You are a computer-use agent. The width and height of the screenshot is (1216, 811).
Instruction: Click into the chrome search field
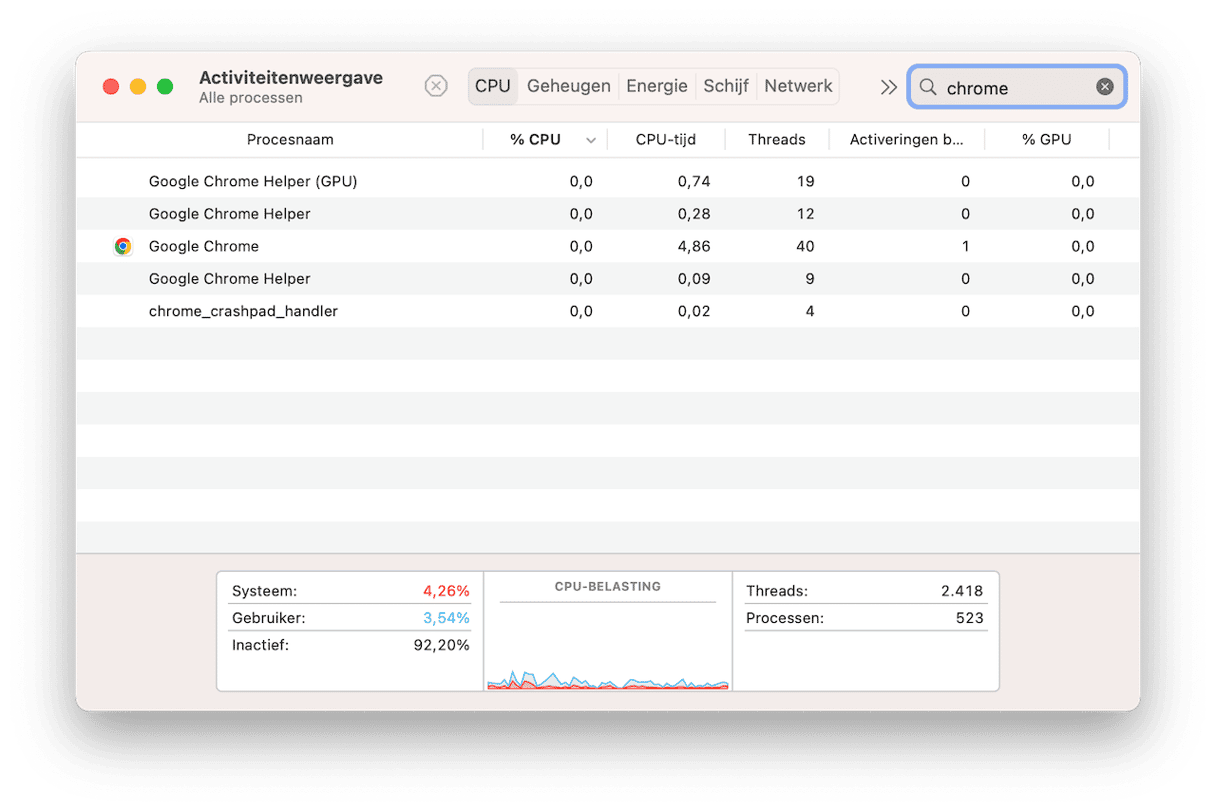[x=1017, y=87]
